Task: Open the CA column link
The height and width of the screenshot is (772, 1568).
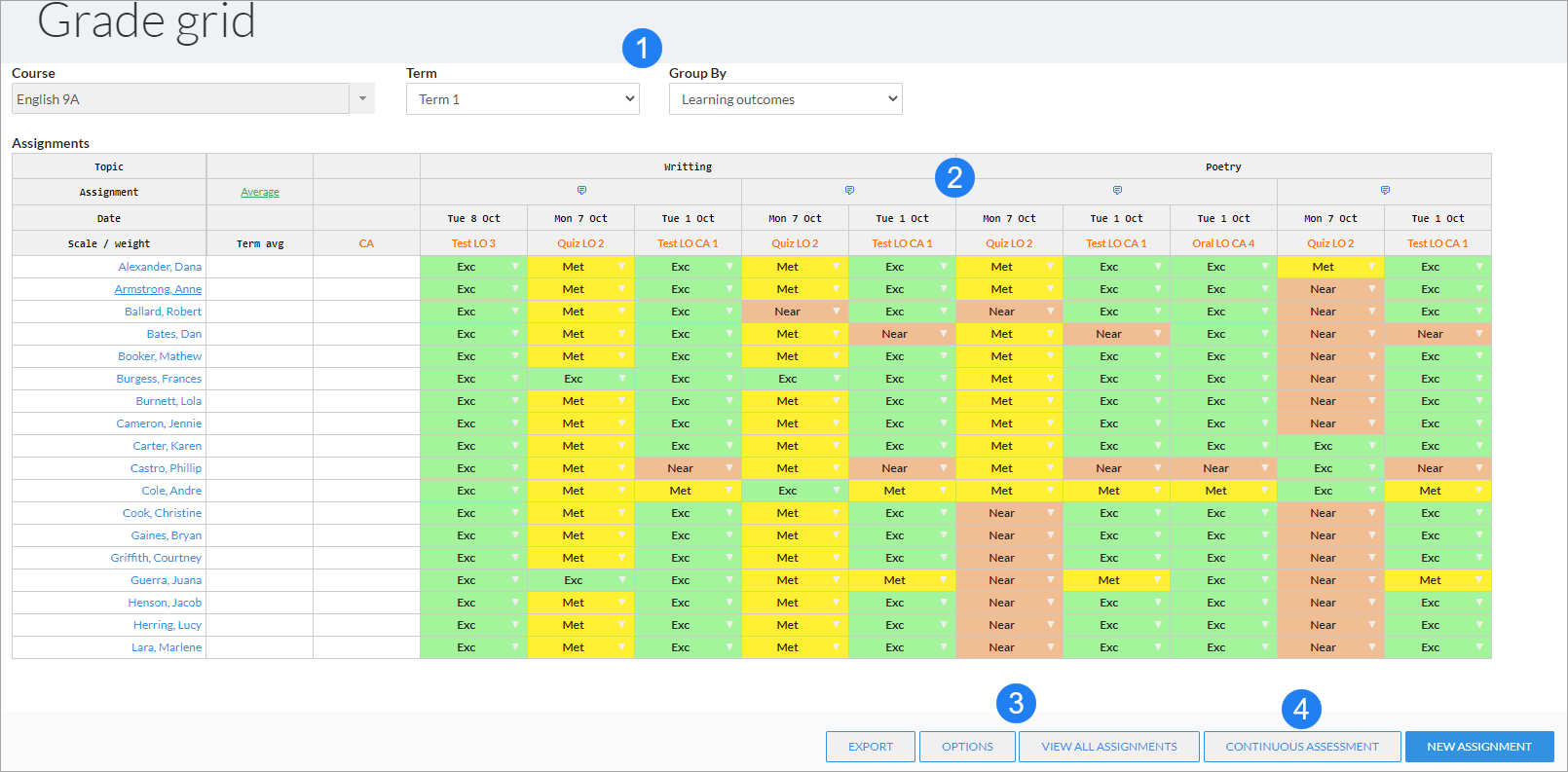Action: pyautogui.click(x=366, y=243)
